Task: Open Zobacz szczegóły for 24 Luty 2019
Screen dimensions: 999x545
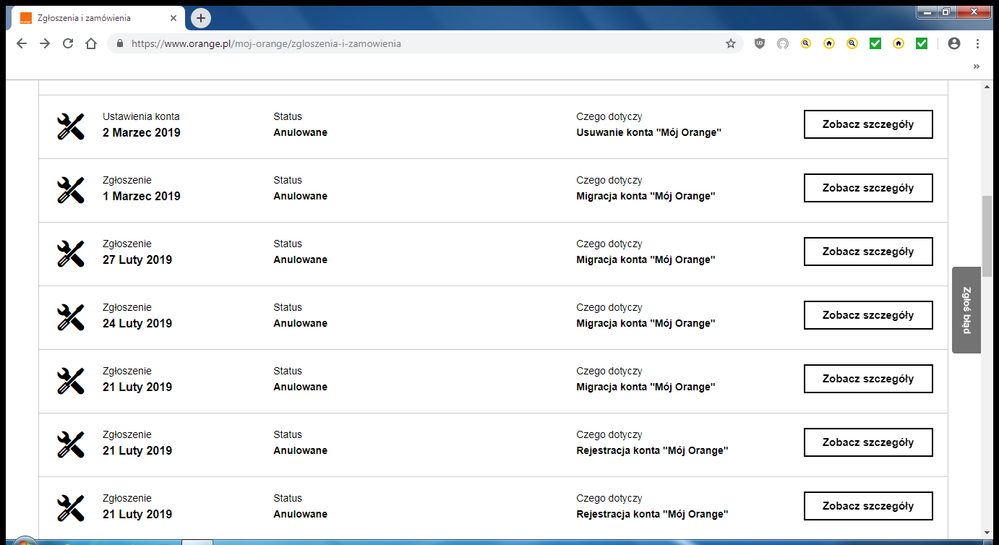Action: [x=868, y=315]
